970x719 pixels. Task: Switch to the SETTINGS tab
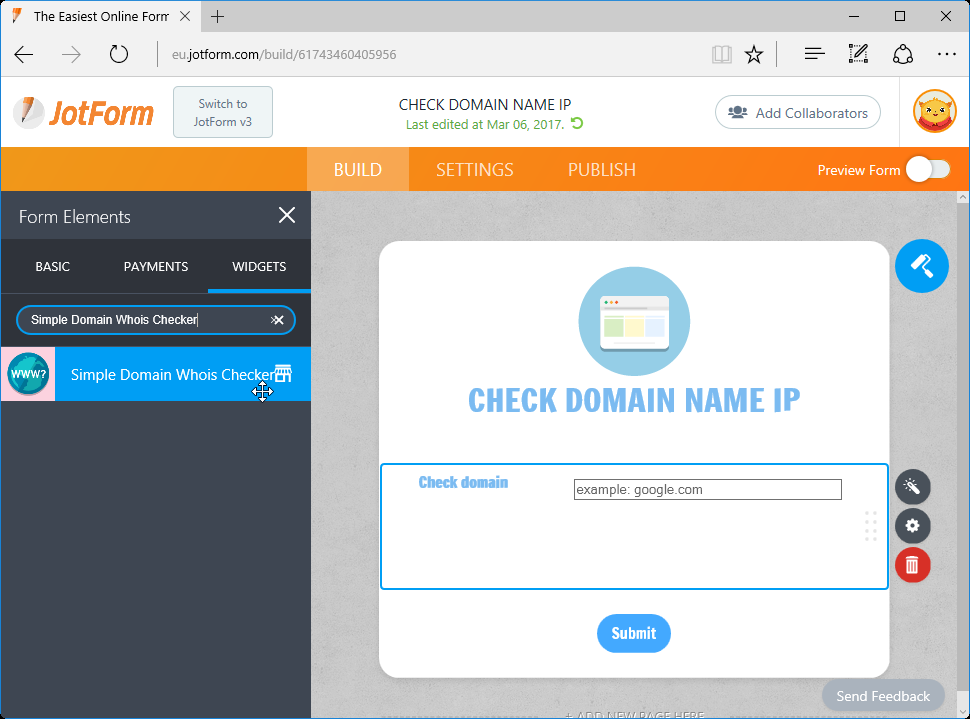[473, 170]
